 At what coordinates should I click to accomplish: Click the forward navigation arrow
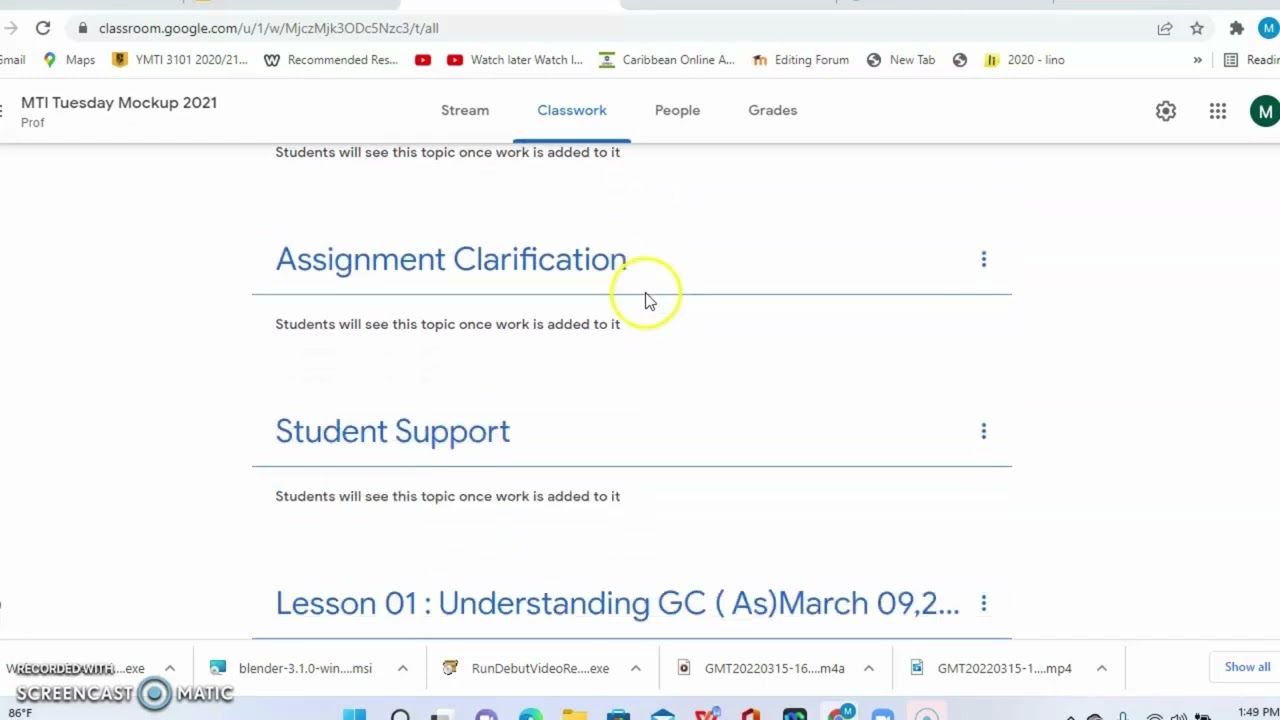coord(10,28)
